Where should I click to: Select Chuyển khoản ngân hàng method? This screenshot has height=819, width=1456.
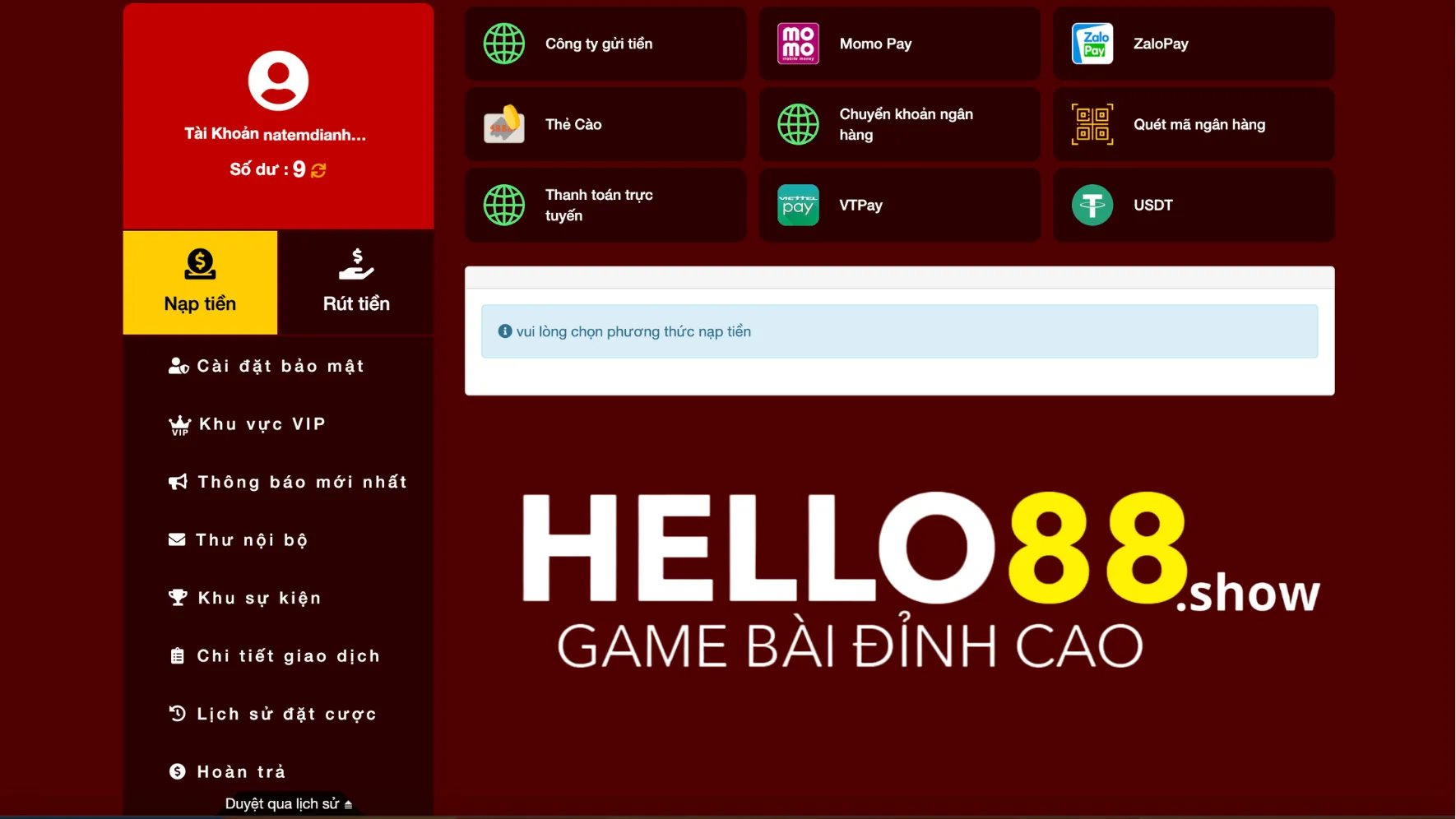pos(899,124)
